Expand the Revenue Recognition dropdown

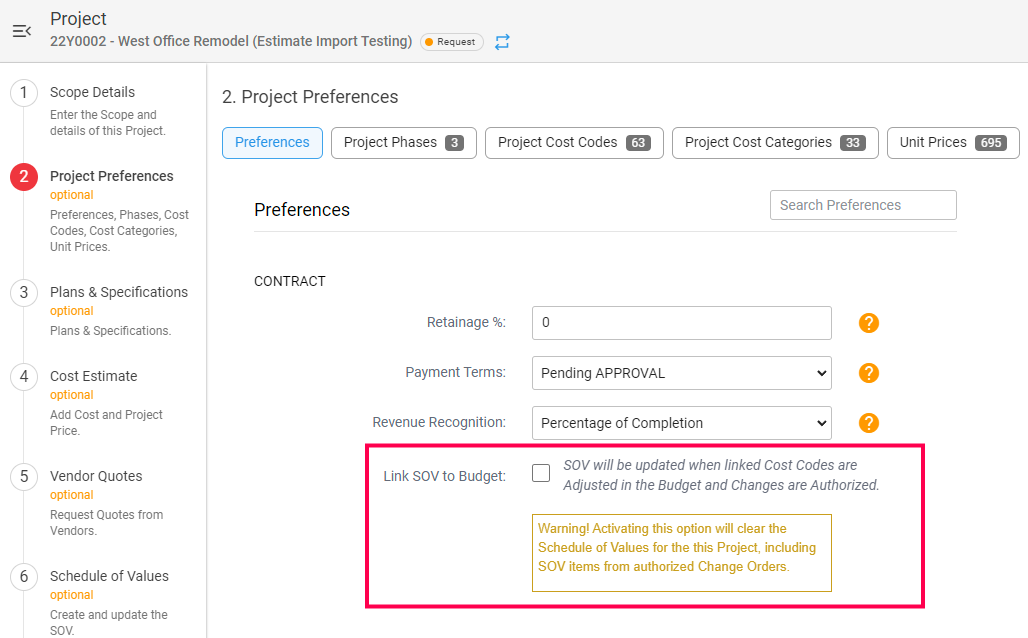(x=681, y=423)
